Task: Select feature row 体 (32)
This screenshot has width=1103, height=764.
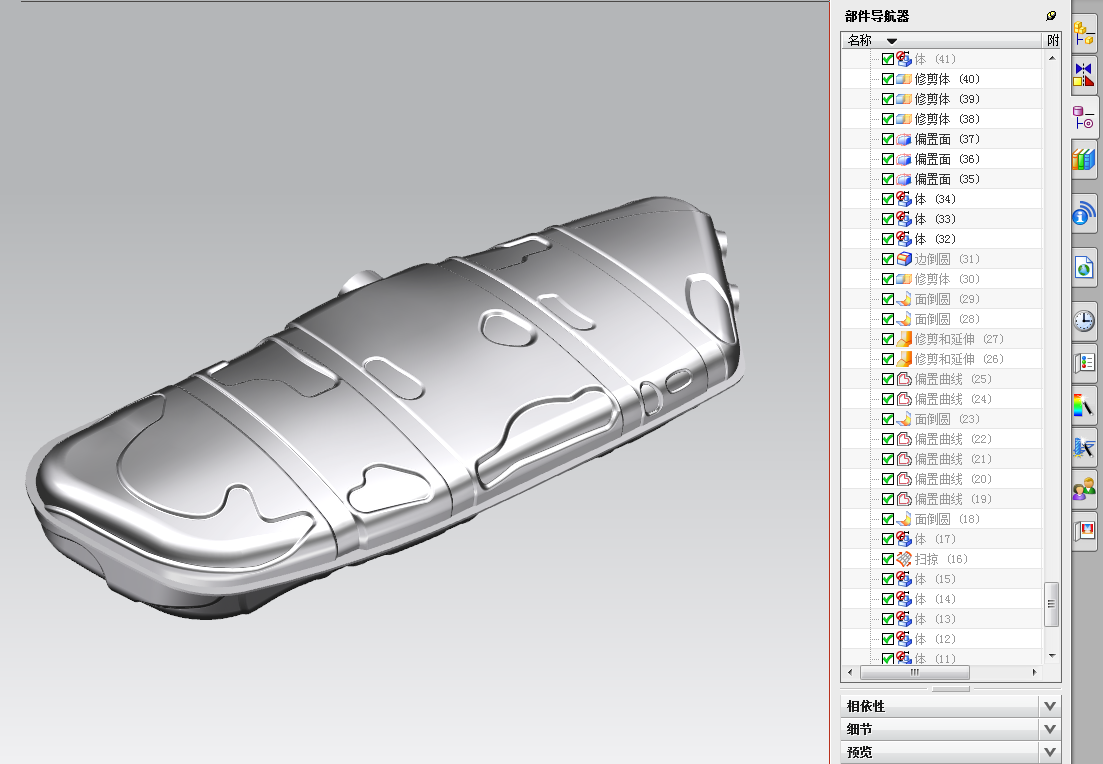Action: (x=941, y=239)
